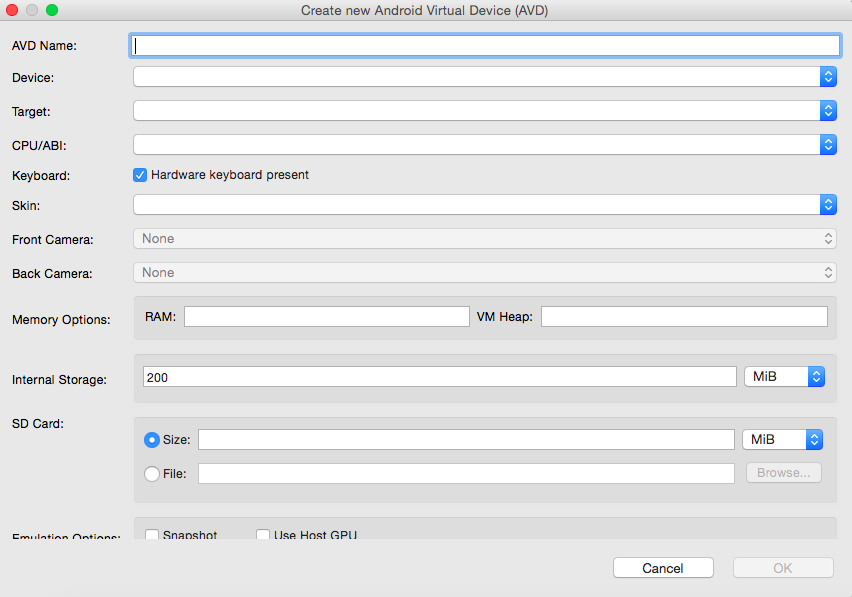This screenshot has width=852, height=597.
Task: Click the yellow minimize window button
Action: click(x=32, y=10)
